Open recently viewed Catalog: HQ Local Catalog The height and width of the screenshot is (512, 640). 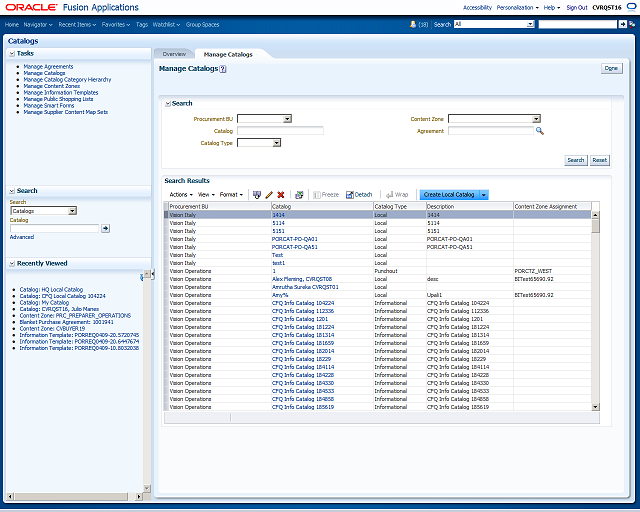(51, 289)
